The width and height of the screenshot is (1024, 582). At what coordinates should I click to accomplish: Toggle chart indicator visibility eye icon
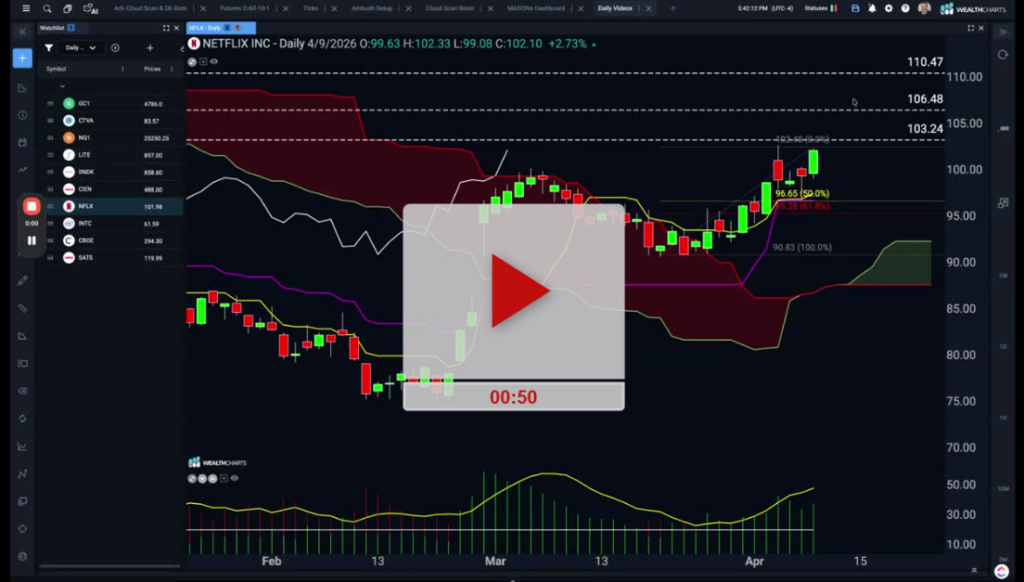coord(214,61)
